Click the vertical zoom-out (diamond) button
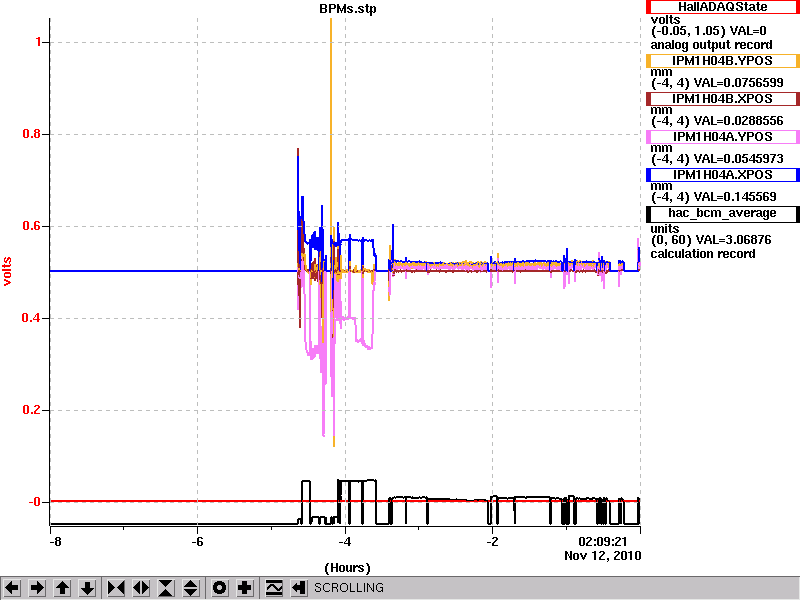 point(191,588)
